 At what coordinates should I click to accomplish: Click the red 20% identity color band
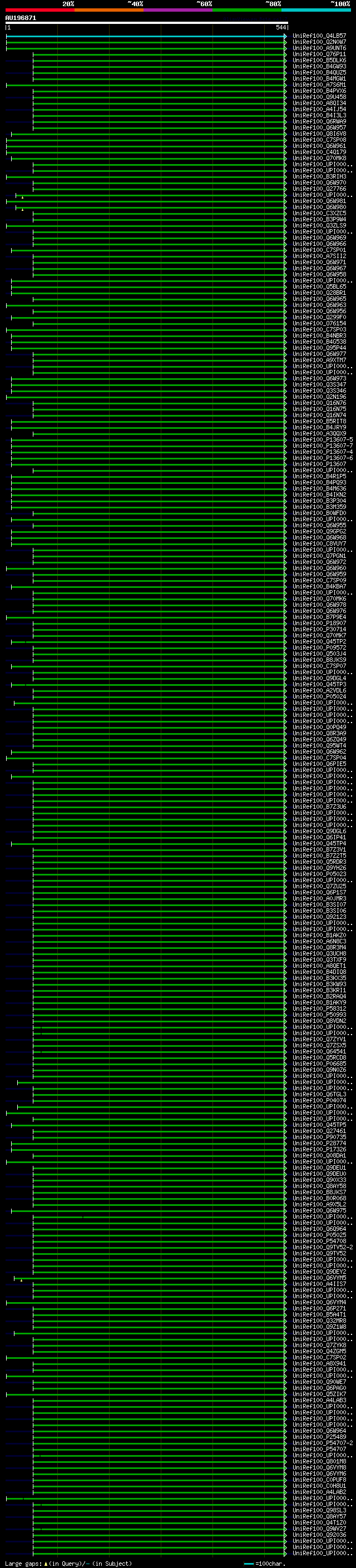tap(39, 10)
